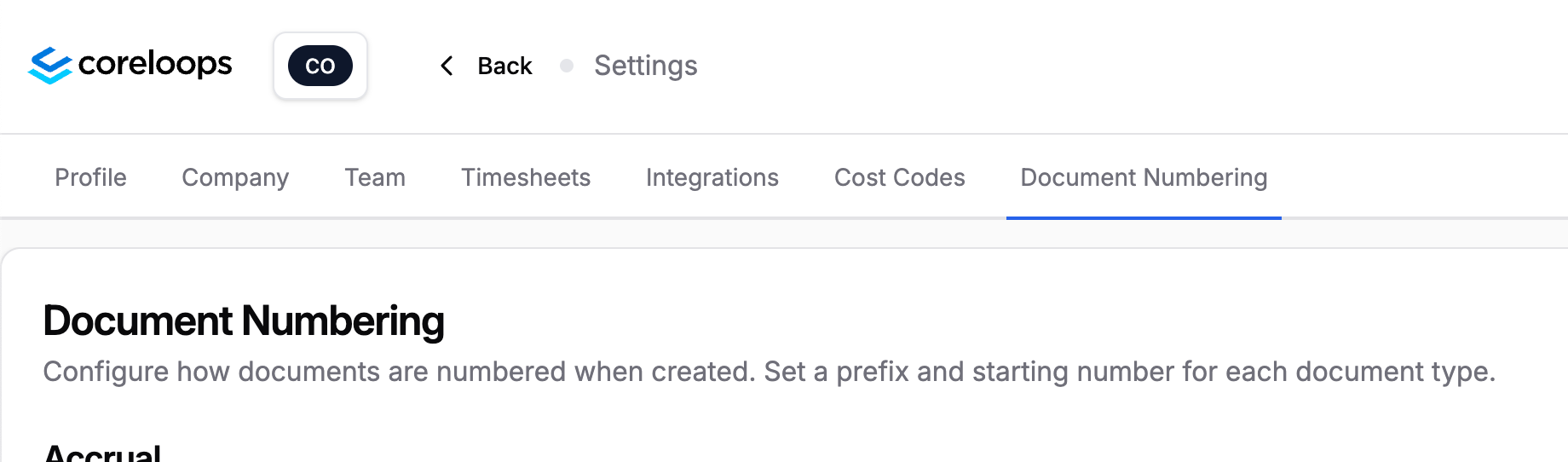Open the Integrations tab
The image size is (1568, 462).
pos(712,177)
